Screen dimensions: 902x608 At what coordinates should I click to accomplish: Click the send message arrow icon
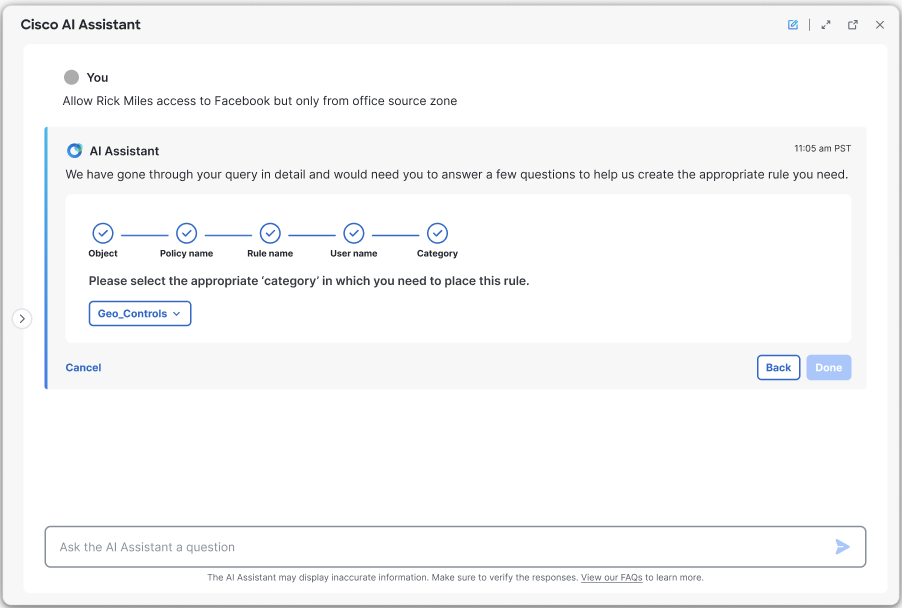pyautogui.click(x=842, y=547)
